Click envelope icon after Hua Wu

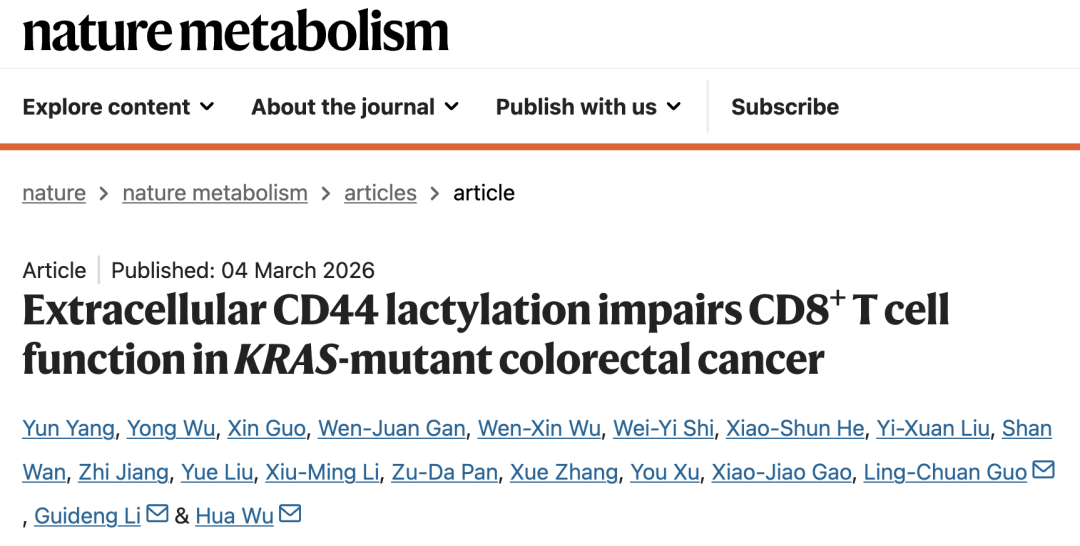click(x=290, y=514)
